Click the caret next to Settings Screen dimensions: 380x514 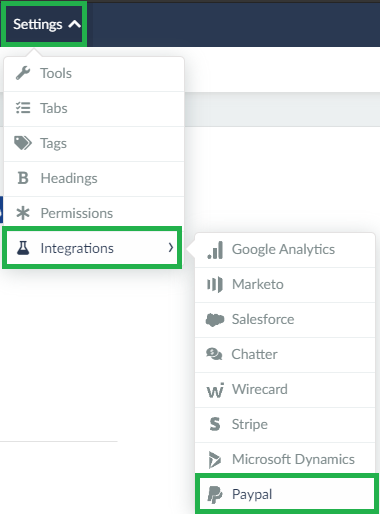tap(75, 24)
